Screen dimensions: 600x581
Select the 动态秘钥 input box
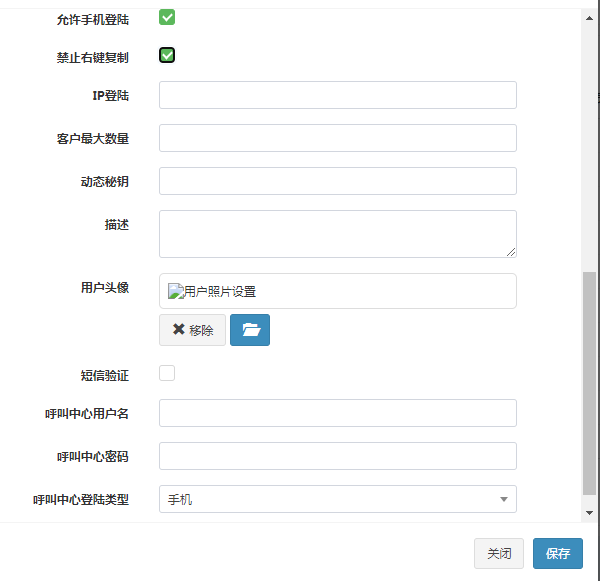coord(337,181)
